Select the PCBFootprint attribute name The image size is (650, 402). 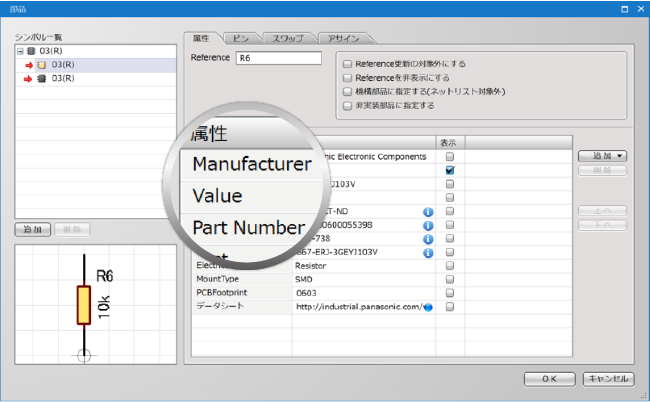point(221,293)
